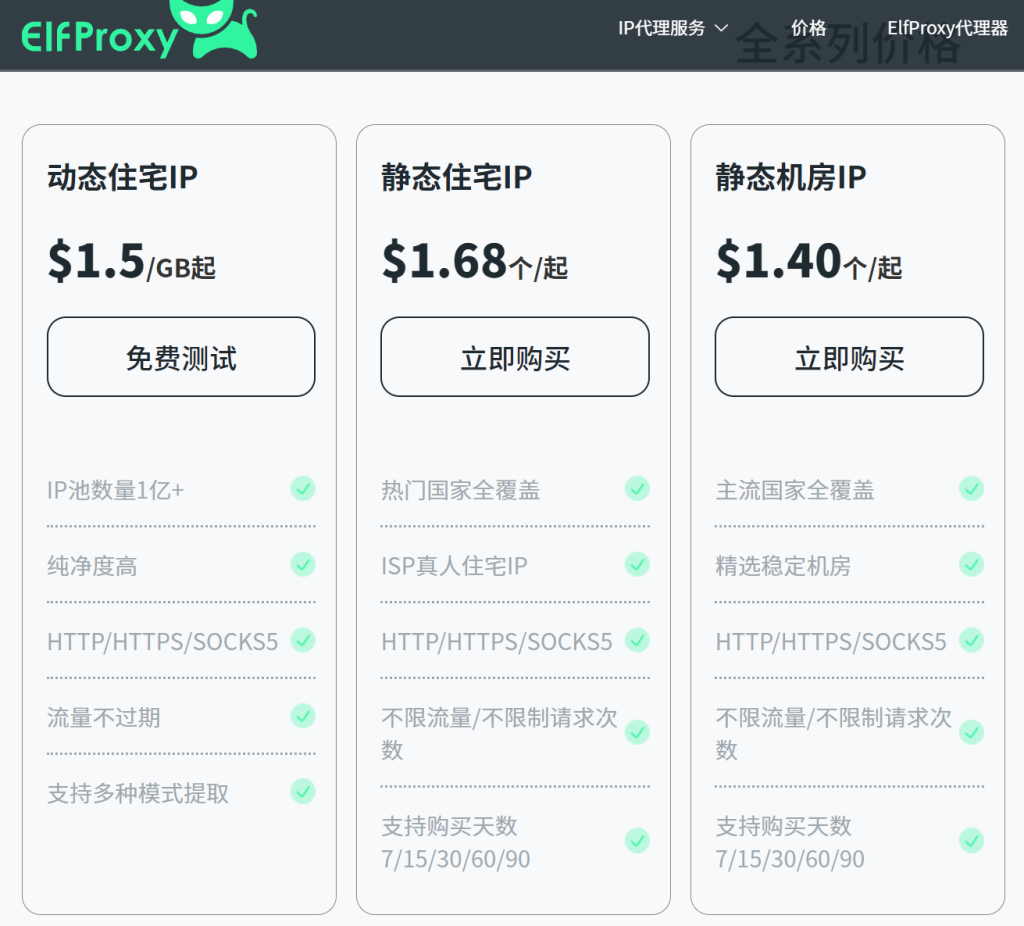The height and width of the screenshot is (926, 1024).
Task: Click the ElfProxy logo
Action: coord(139,30)
